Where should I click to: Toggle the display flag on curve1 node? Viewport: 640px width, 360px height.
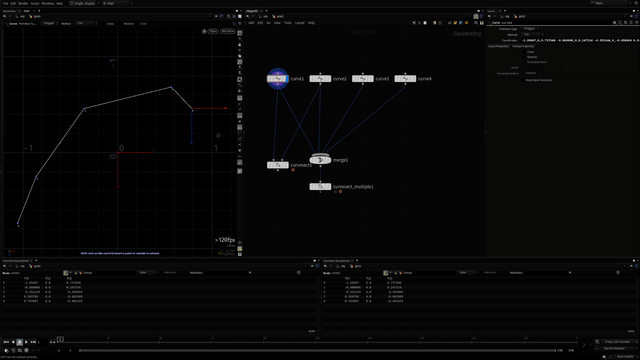click(x=287, y=79)
